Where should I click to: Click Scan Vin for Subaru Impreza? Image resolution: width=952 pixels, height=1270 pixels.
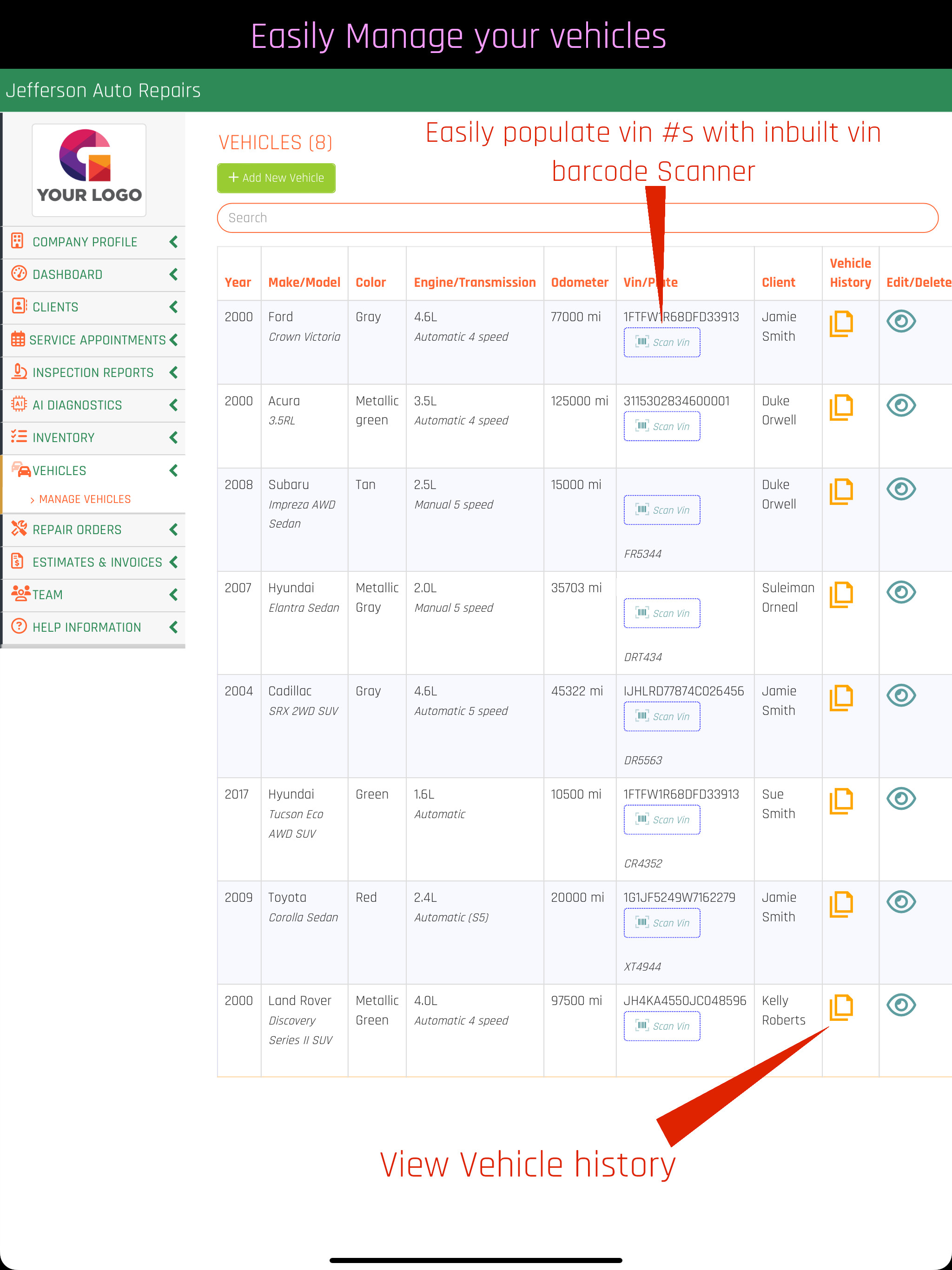[661, 510]
